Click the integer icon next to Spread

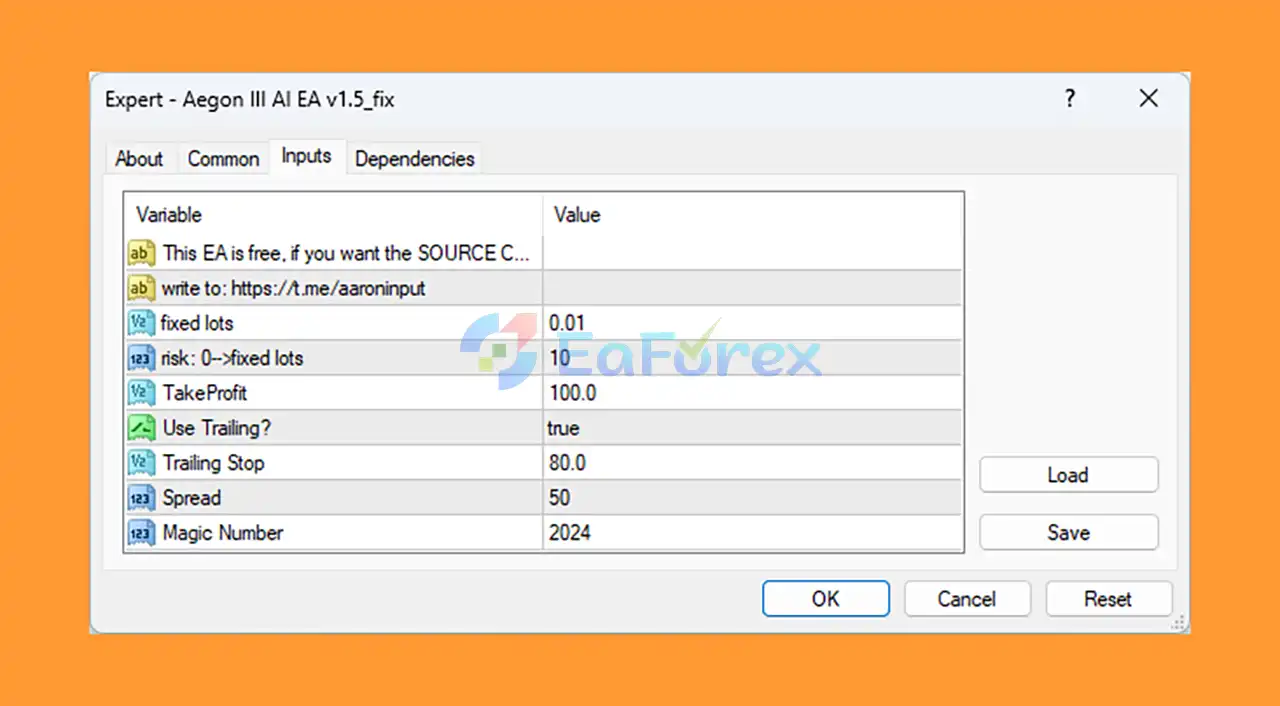coord(141,498)
